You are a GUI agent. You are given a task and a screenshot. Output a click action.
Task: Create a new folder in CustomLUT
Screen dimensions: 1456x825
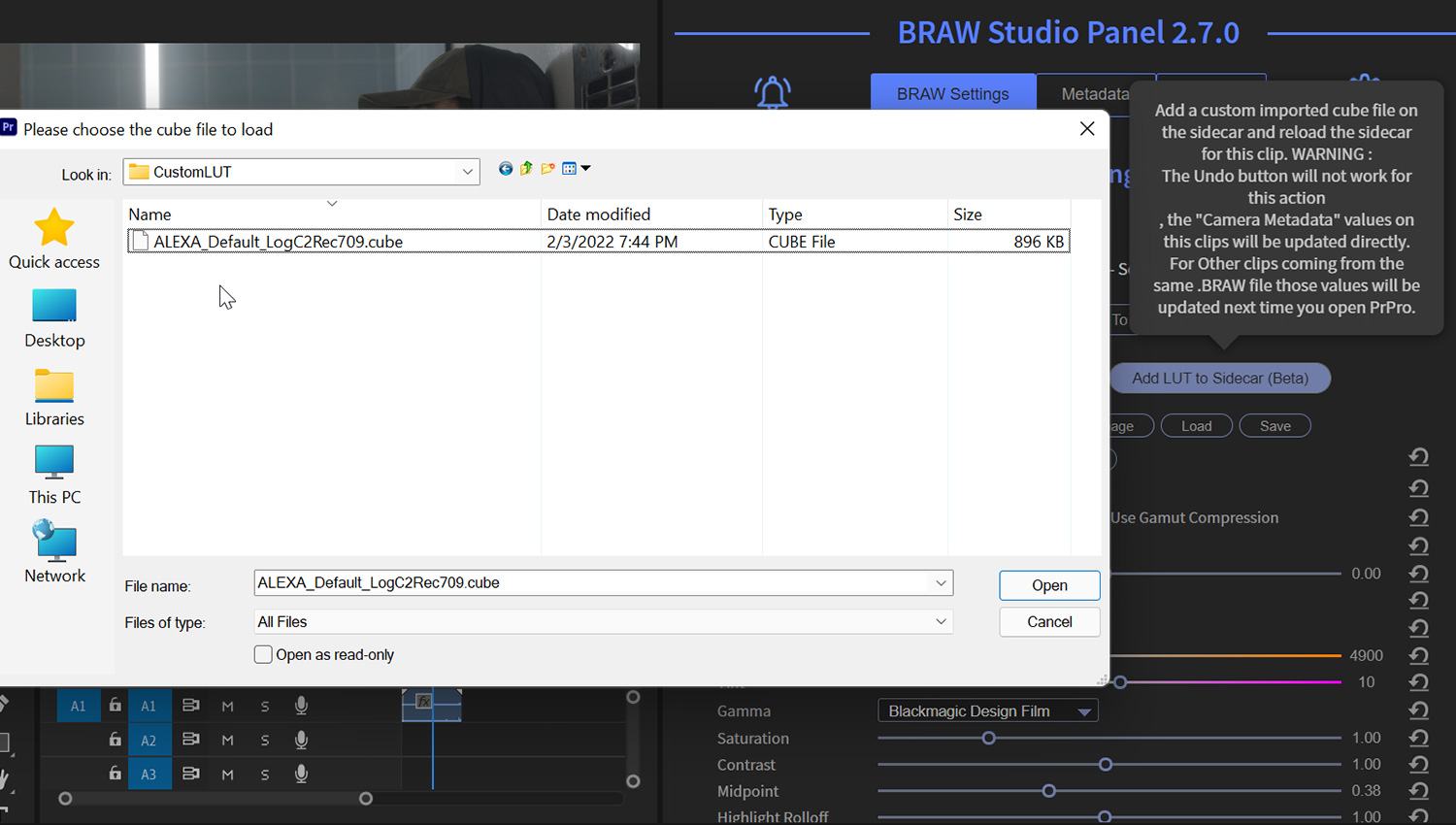(547, 168)
